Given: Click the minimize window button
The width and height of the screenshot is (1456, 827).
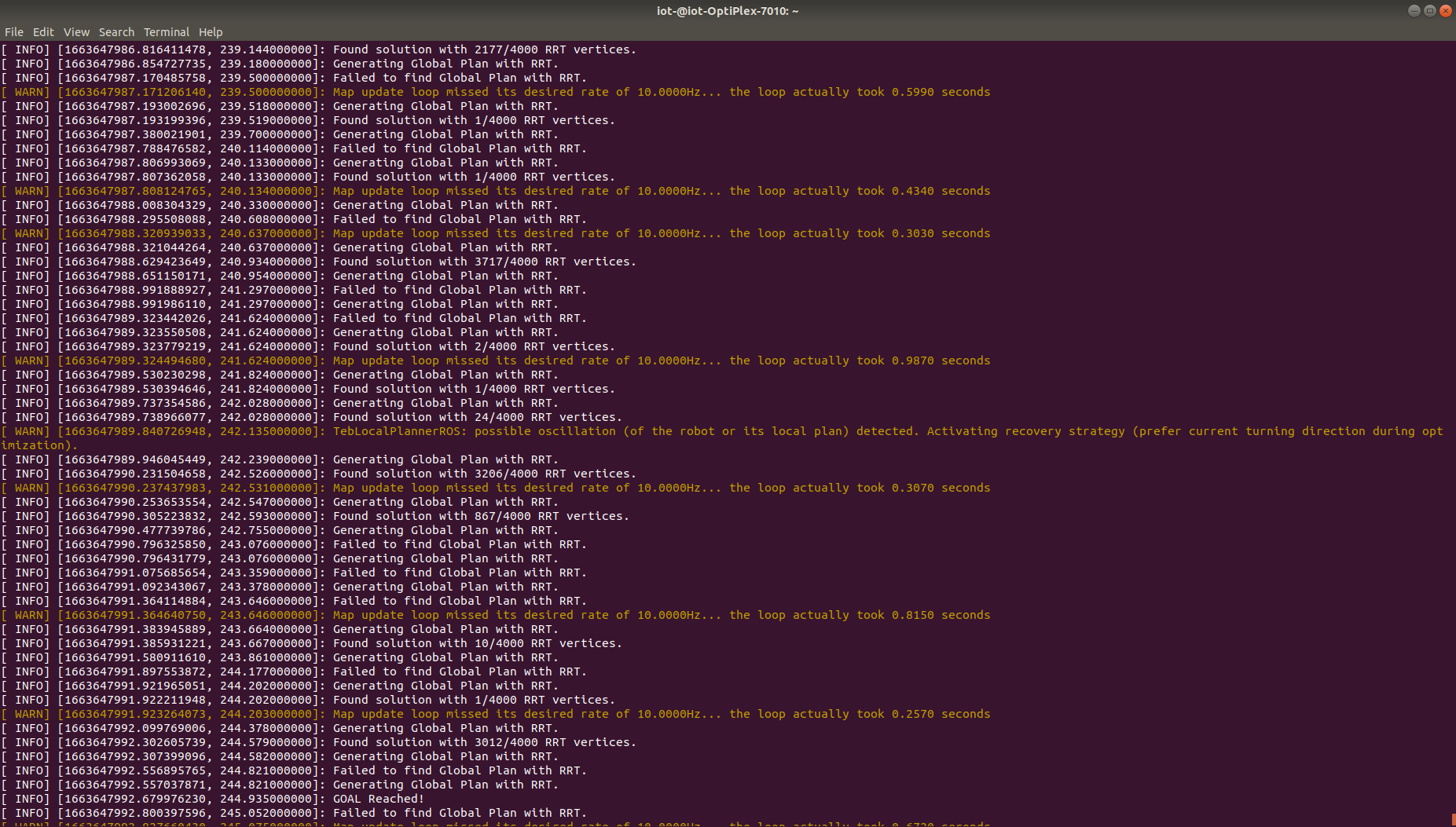Looking at the screenshot, I should point(1414,10).
